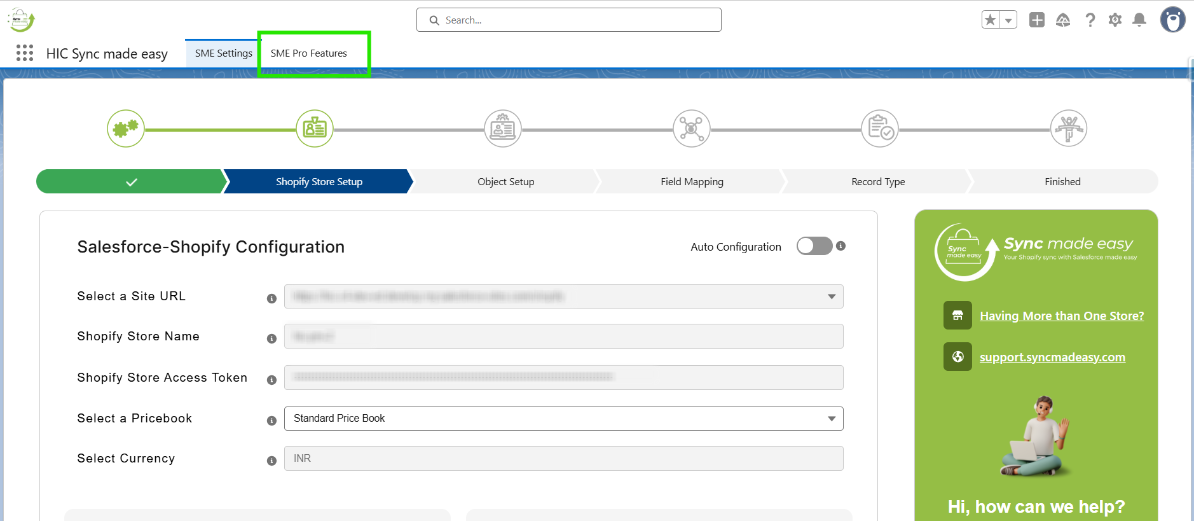This screenshot has width=1194, height=521.
Task: Click the globe icon beside the support link
Action: (957, 356)
